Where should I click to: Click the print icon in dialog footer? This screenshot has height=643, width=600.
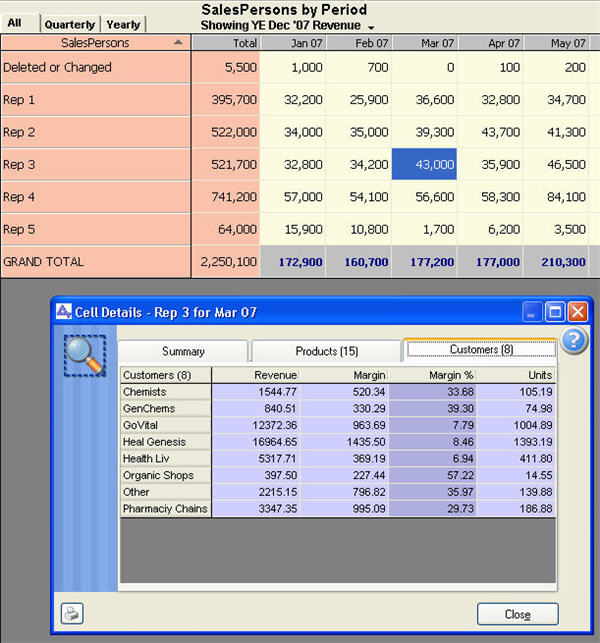(x=74, y=614)
